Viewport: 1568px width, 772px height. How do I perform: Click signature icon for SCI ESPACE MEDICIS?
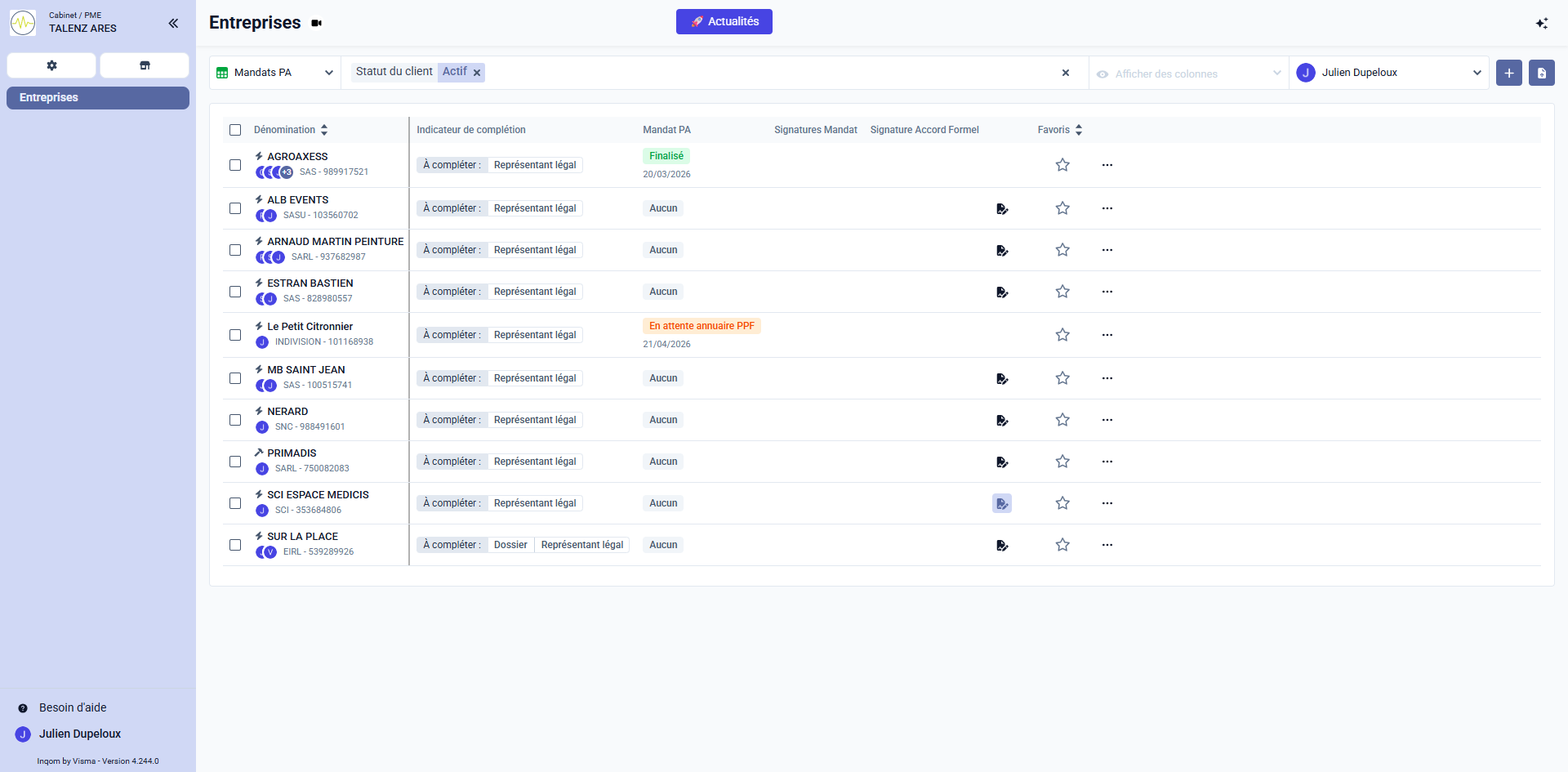coord(1001,503)
